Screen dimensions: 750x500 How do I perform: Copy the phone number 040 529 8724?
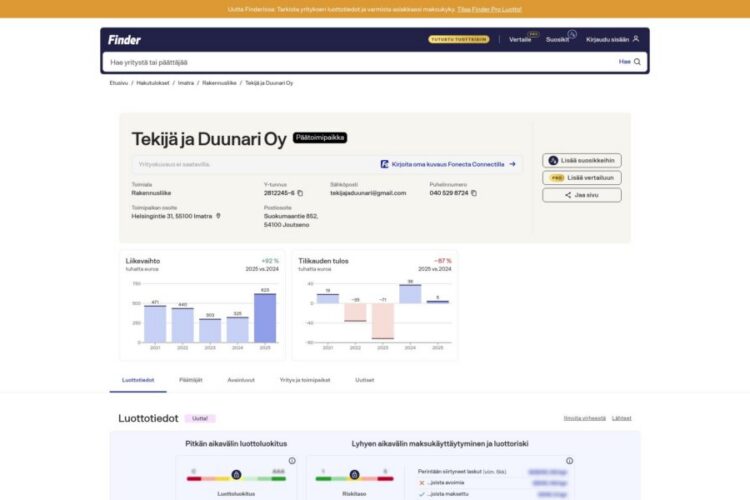474,193
